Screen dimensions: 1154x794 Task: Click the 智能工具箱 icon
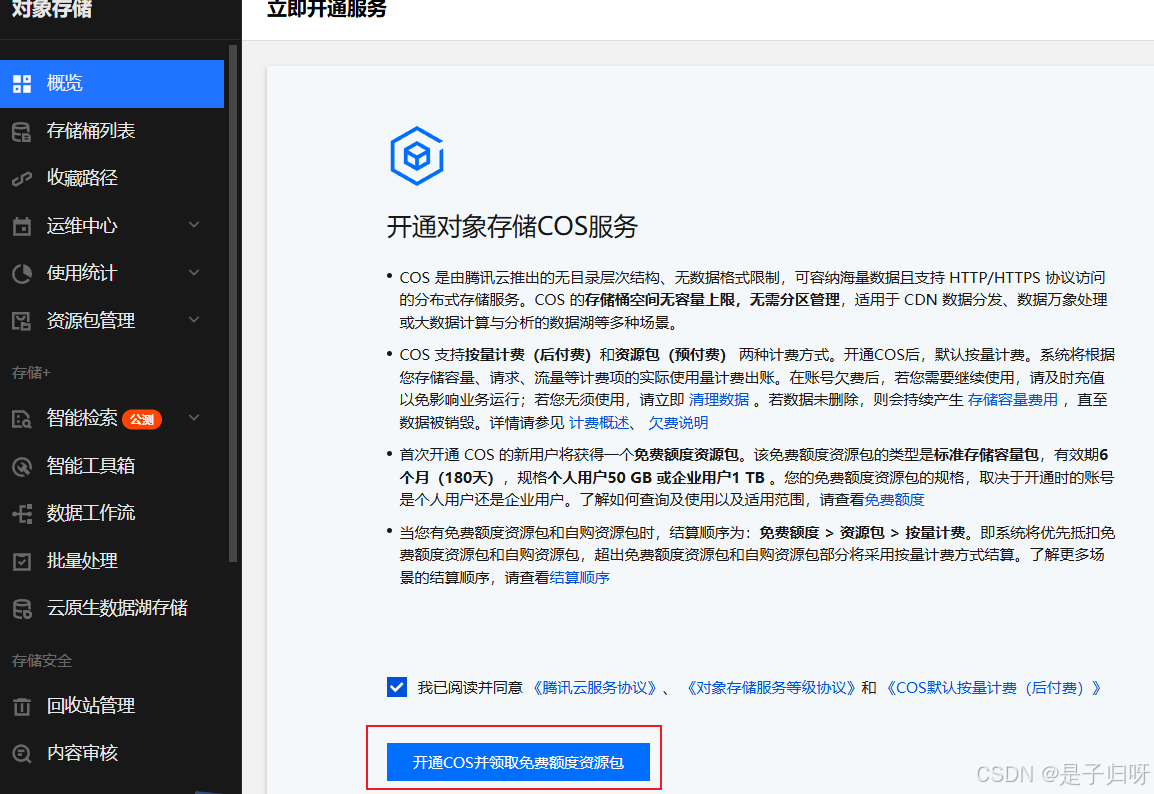(22, 467)
